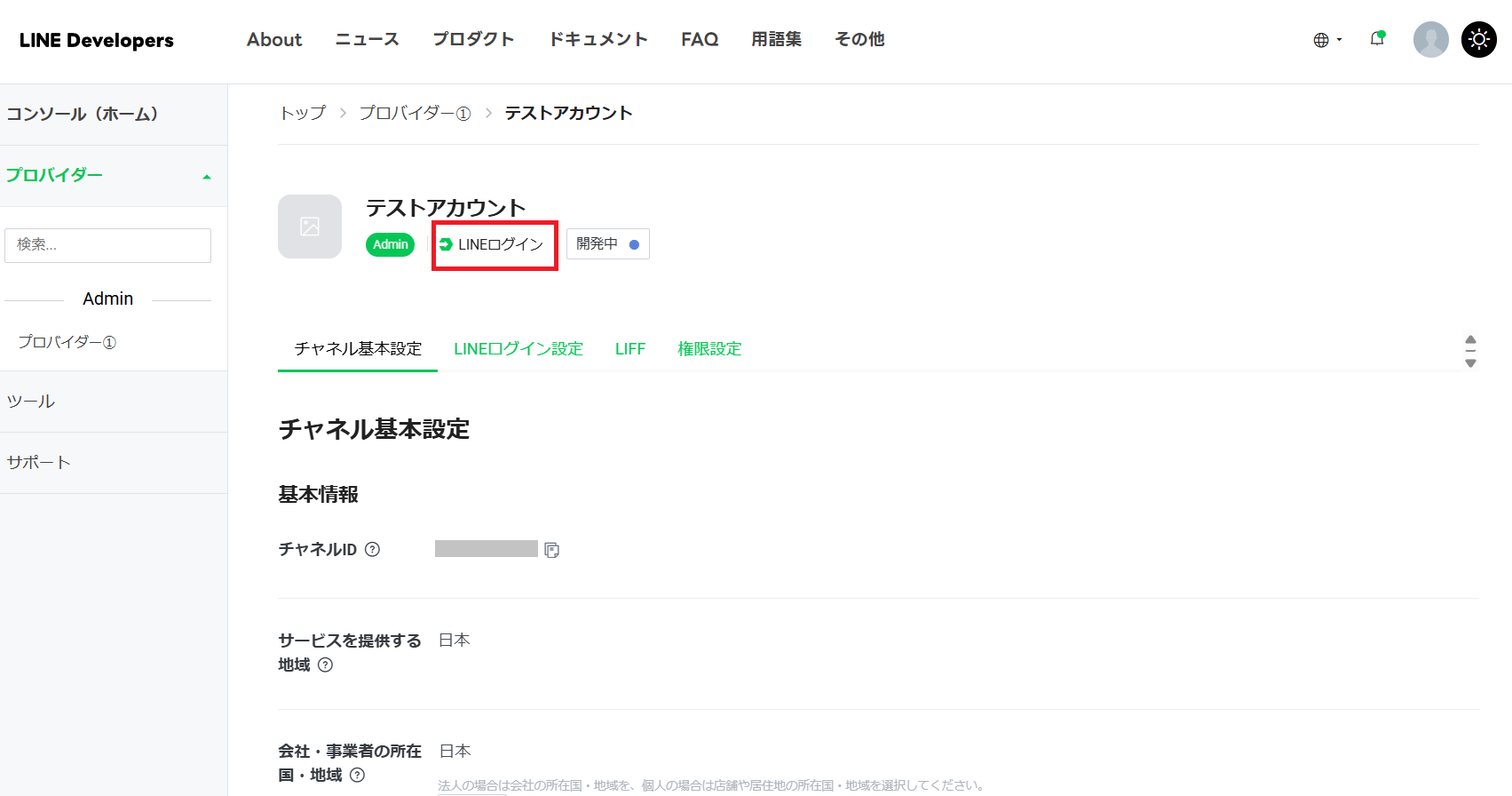Open the user profile avatar

1430,39
